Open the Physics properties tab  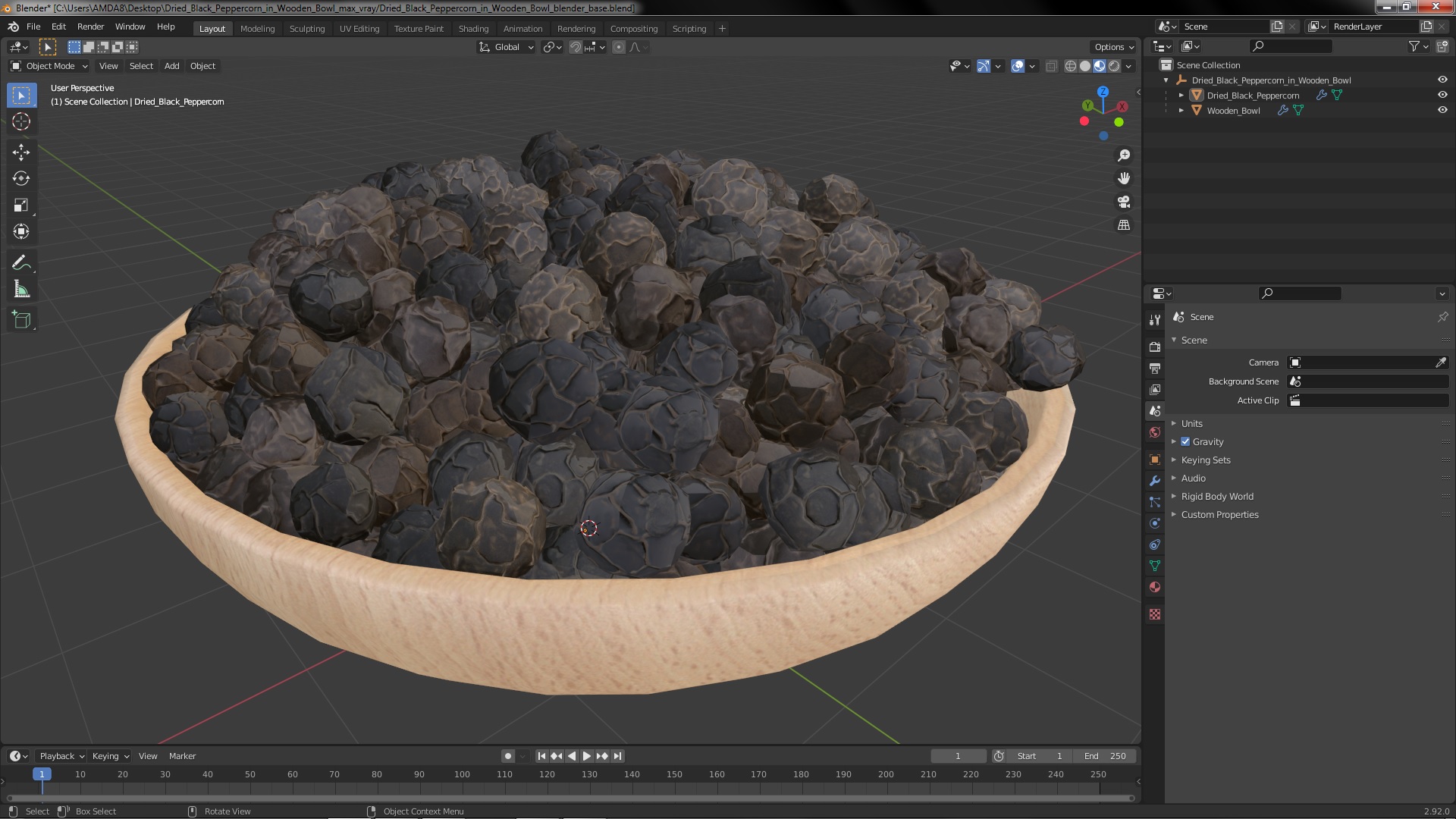1154,523
